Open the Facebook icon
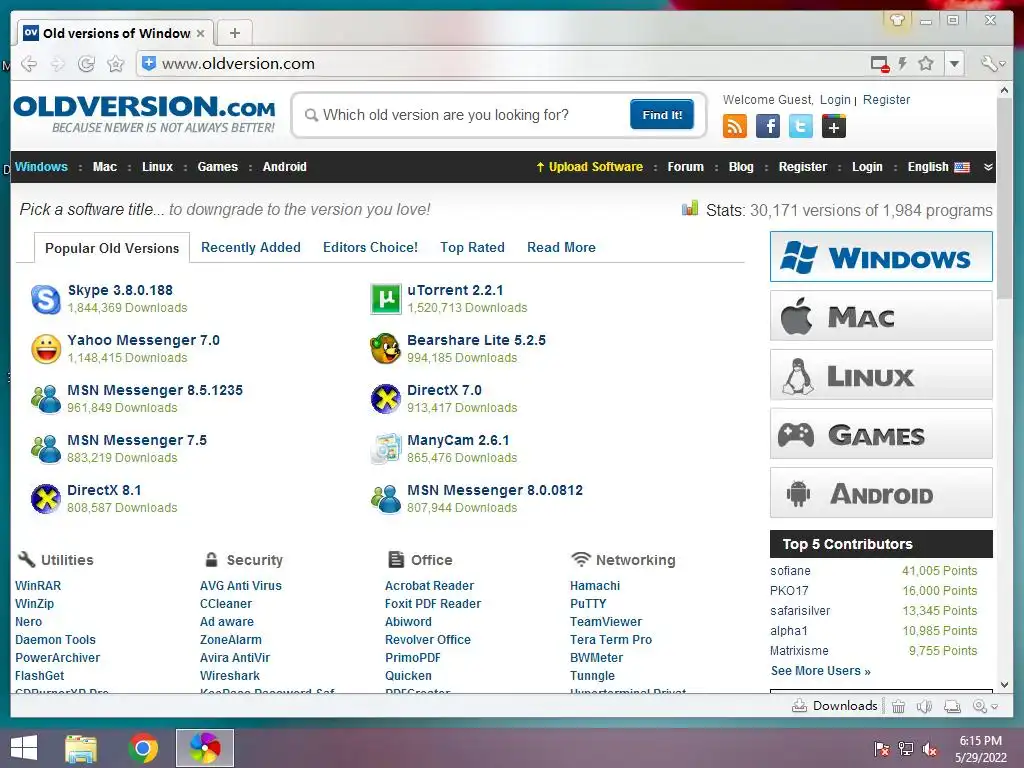Screen dimensions: 1024x768 point(768,126)
